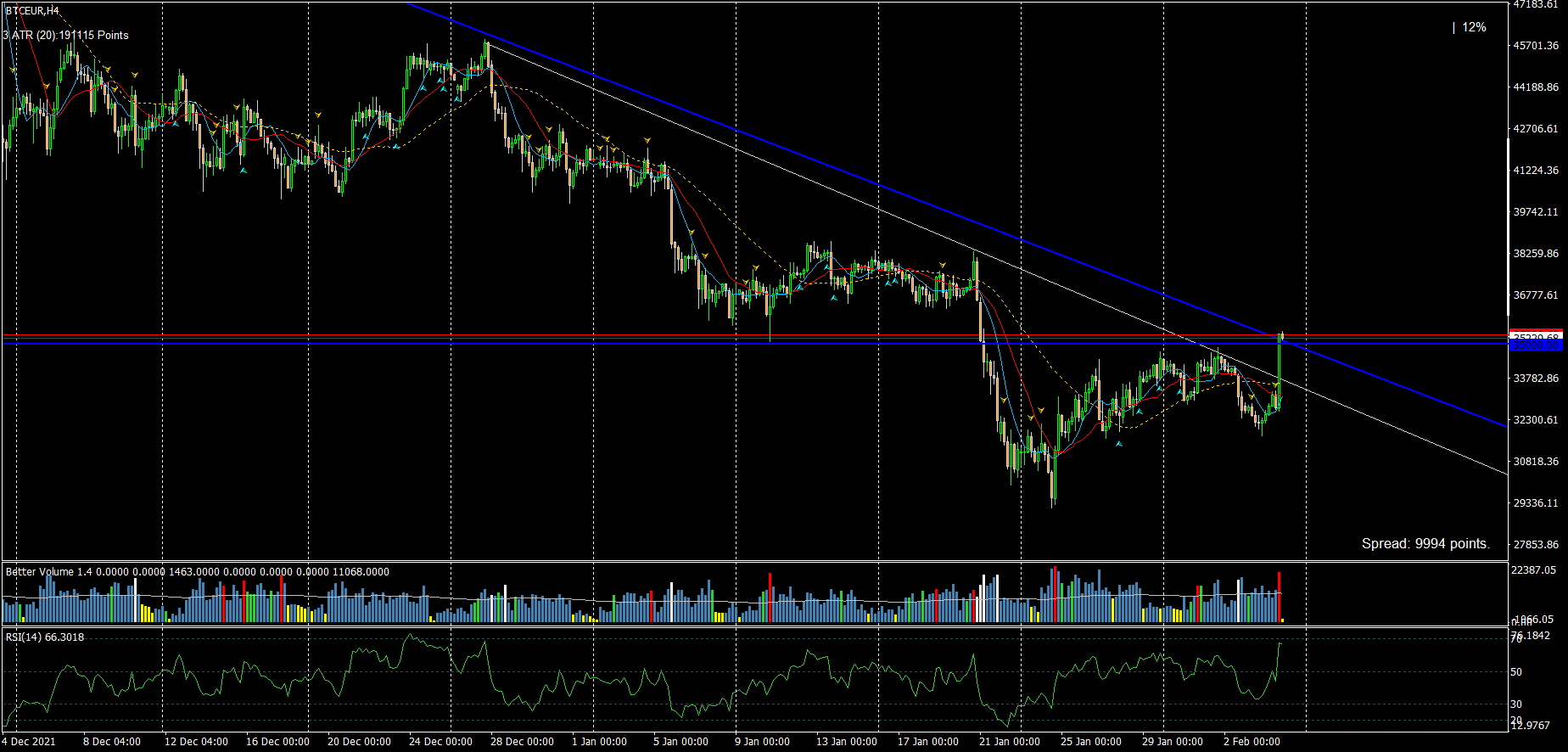The width and height of the screenshot is (1568, 752).
Task: Select the red horizontal price level line
Action: click(755, 335)
